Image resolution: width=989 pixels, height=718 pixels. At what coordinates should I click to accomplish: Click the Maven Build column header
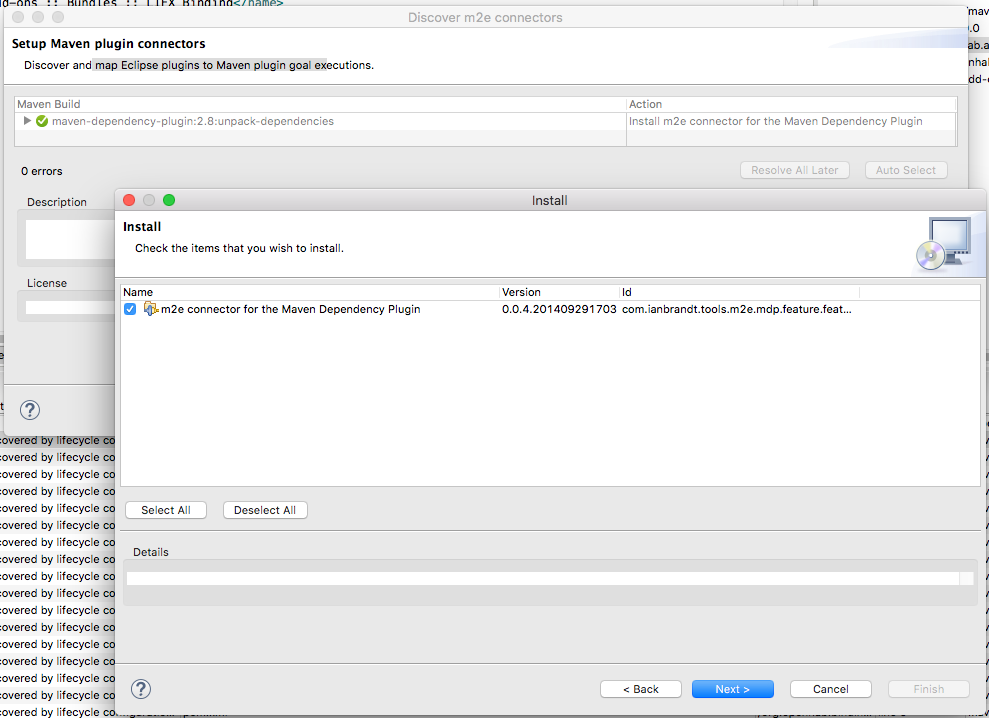[x=320, y=104]
